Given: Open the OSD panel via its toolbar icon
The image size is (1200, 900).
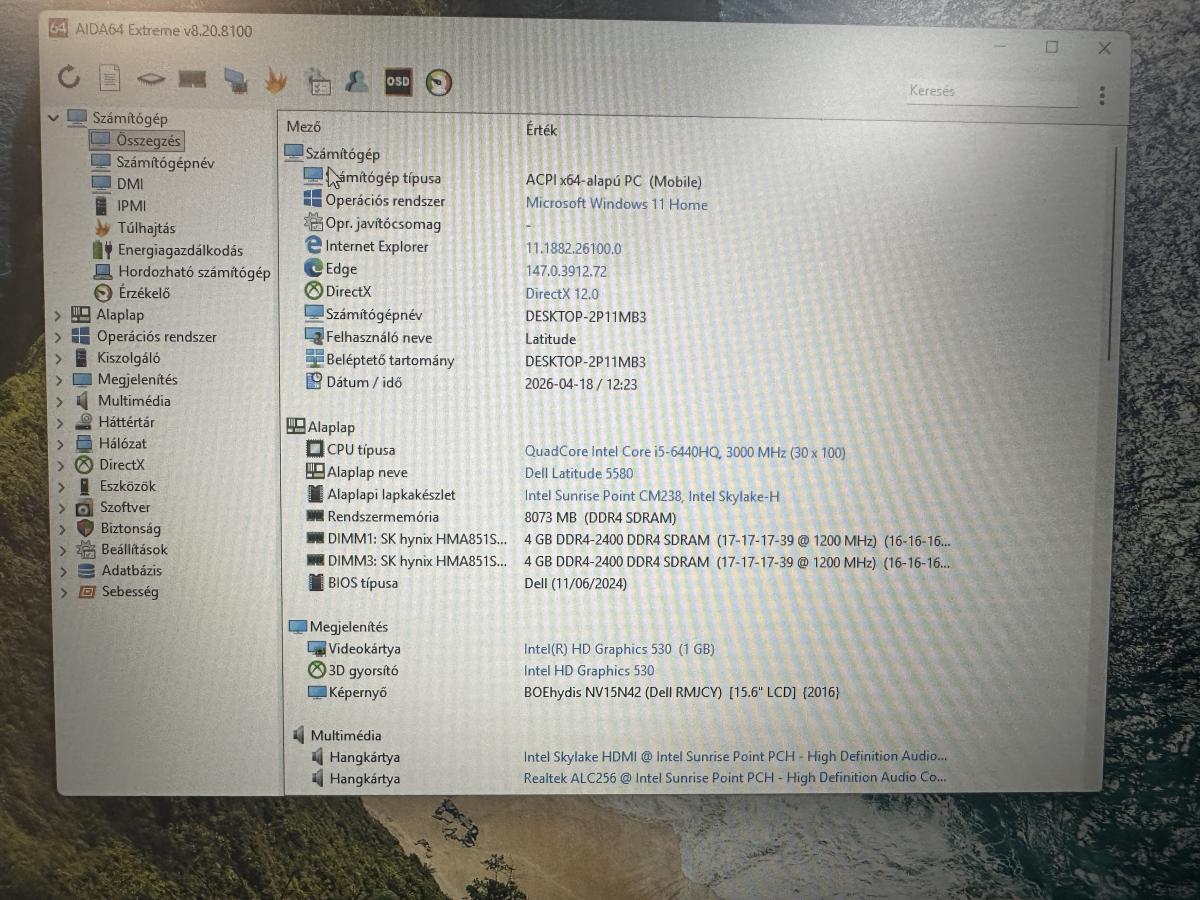Looking at the screenshot, I should coord(397,78).
